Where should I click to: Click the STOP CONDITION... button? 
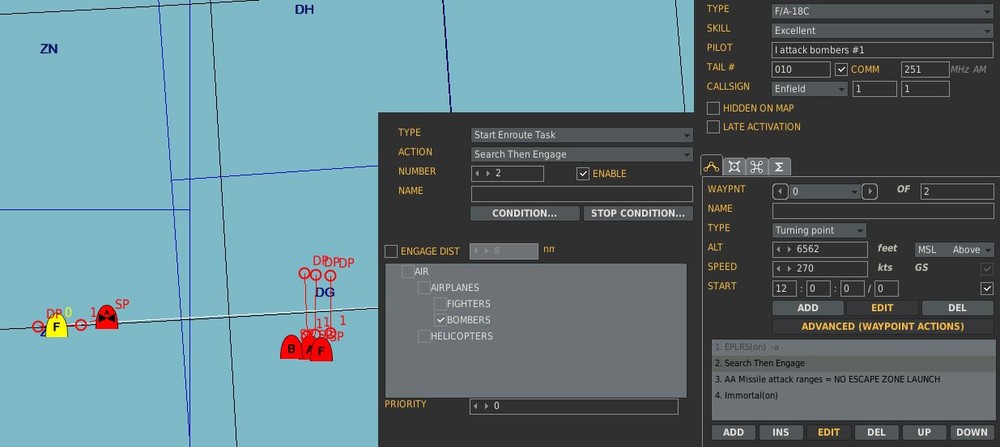coord(638,214)
